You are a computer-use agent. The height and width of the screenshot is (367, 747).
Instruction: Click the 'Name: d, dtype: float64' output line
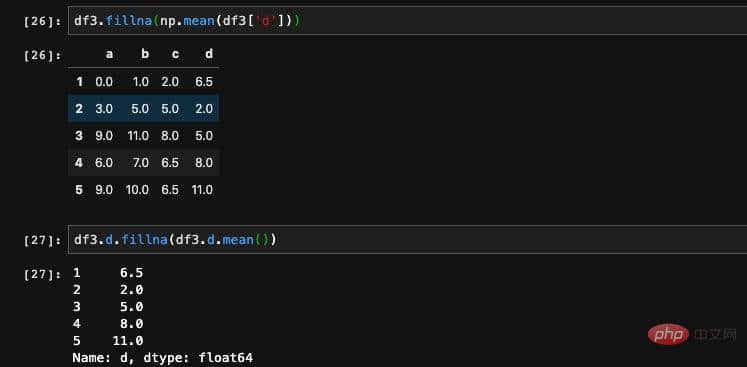pyautogui.click(x=162, y=357)
